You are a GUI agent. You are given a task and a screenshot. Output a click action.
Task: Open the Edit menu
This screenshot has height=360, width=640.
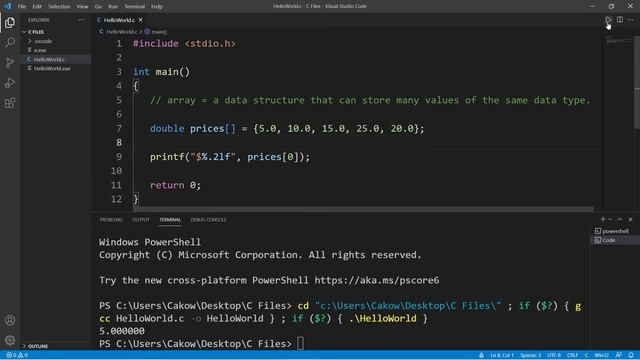tap(37, 7)
